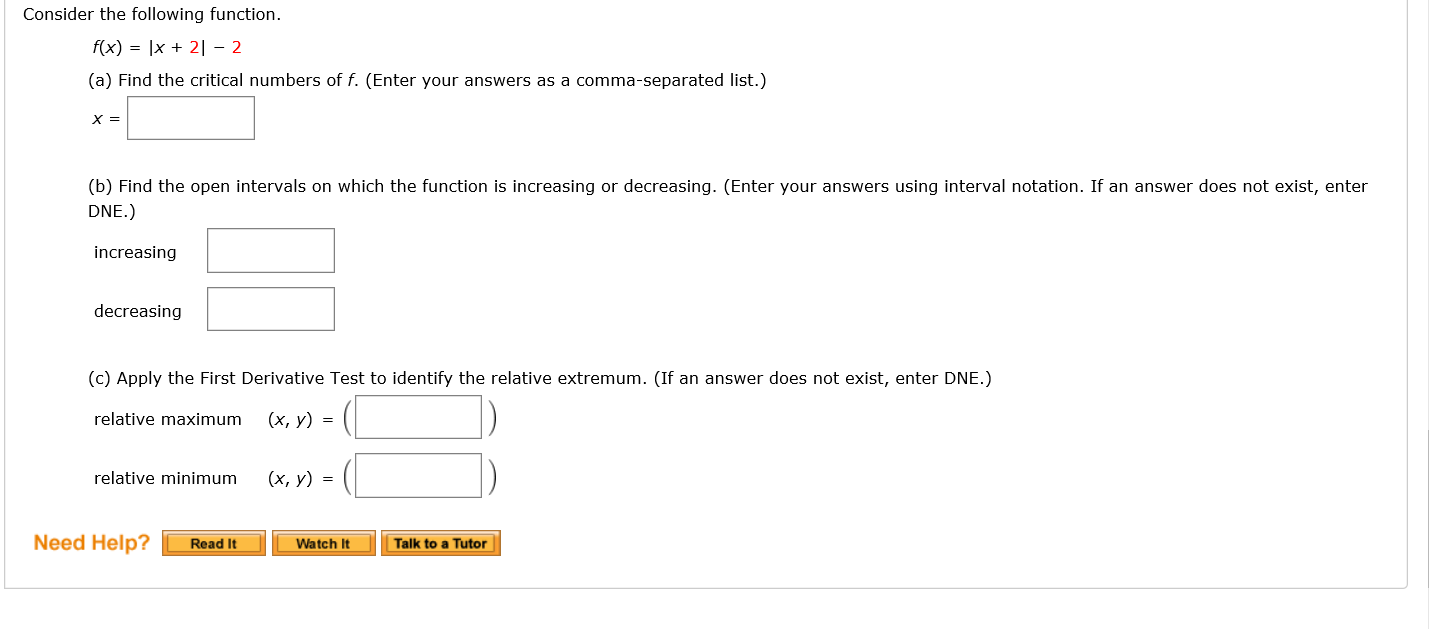The image size is (1429, 629).
Task: Click the Read It help button
Action: [x=213, y=543]
